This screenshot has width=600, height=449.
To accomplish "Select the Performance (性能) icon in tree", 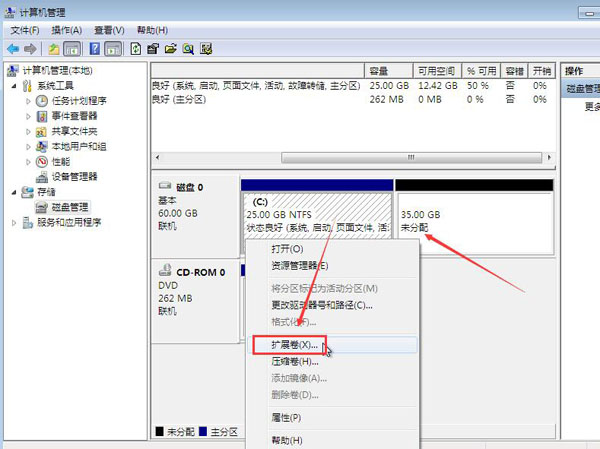I will pos(42,161).
